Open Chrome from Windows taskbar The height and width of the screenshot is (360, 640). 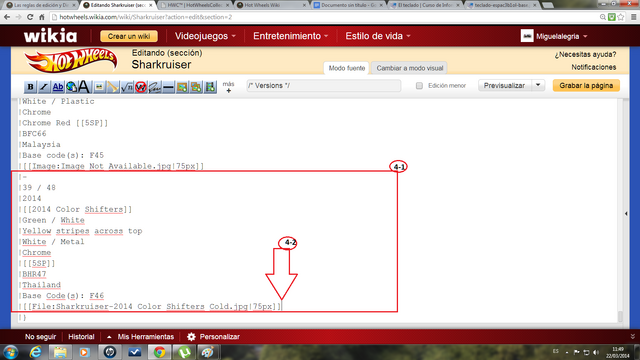[160, 352]
